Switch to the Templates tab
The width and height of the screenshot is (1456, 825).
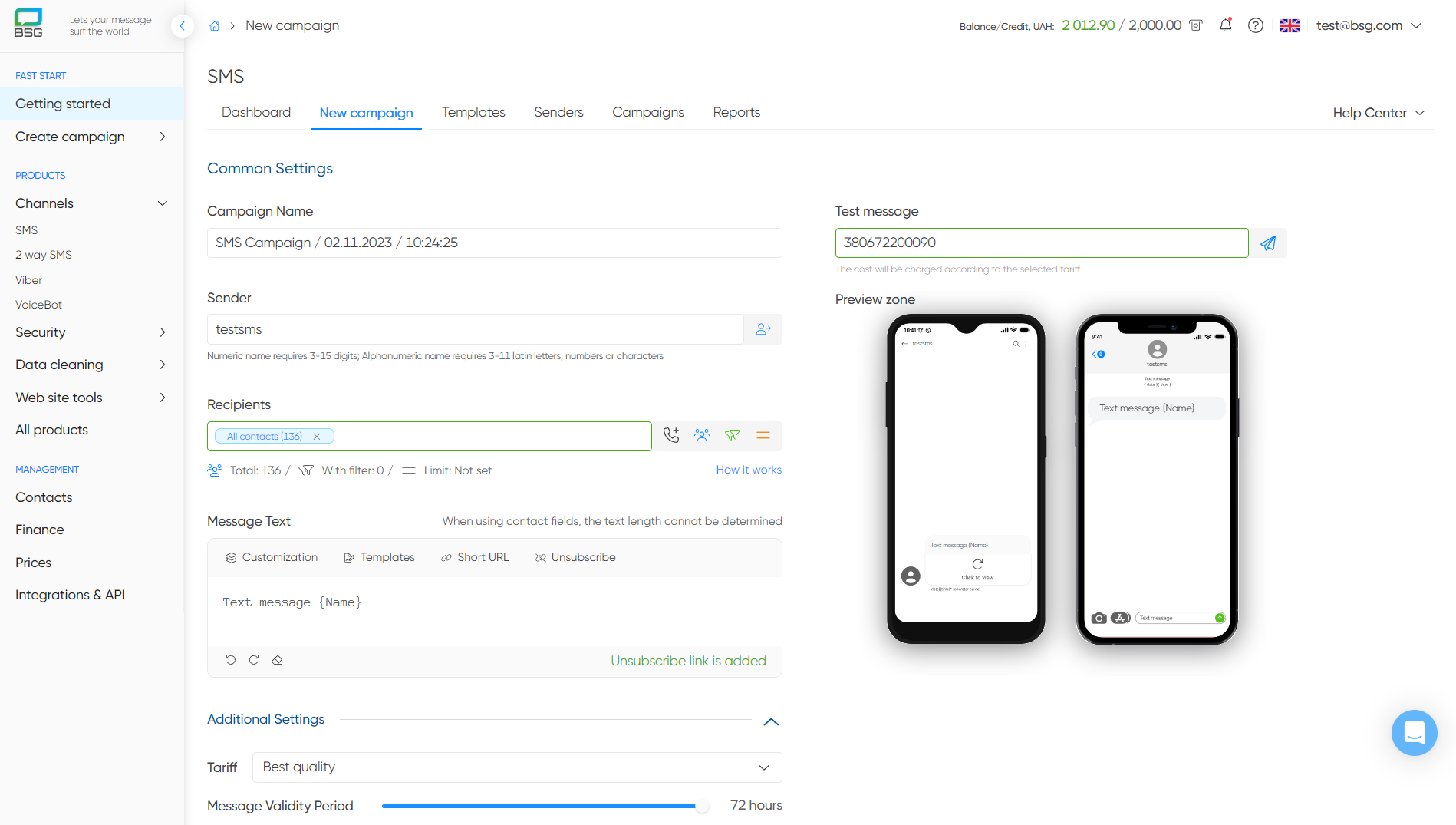coord(473,112)
